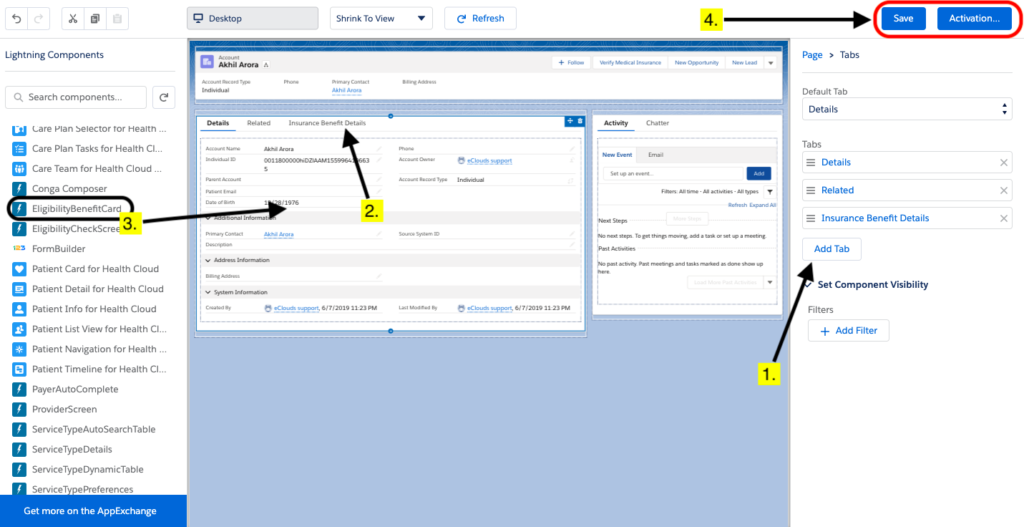Image resolution: width=1024 pixels, height=527 pixels.
Task: Click the activity filter funnel icon
Action: pyautogui.click(x=769, y=192)
